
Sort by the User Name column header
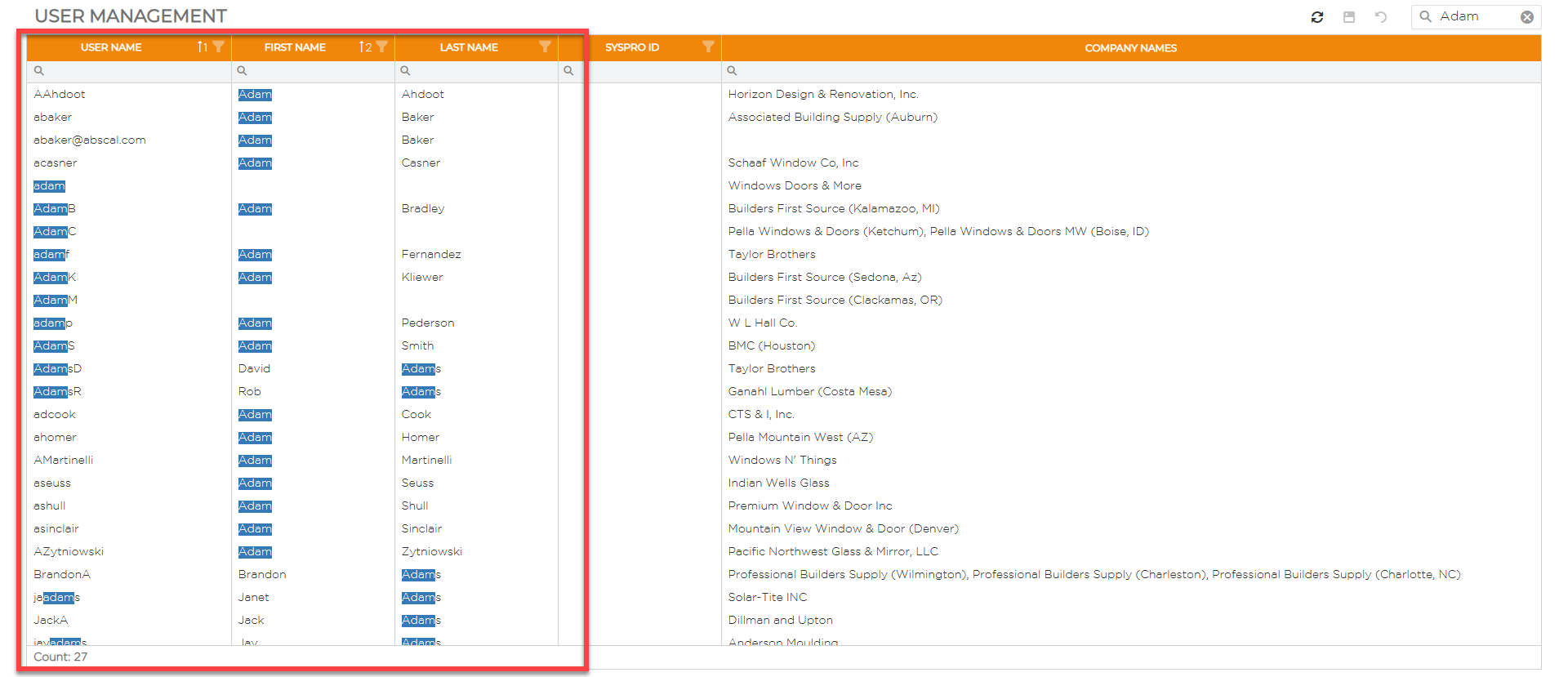tap(111, 47)
